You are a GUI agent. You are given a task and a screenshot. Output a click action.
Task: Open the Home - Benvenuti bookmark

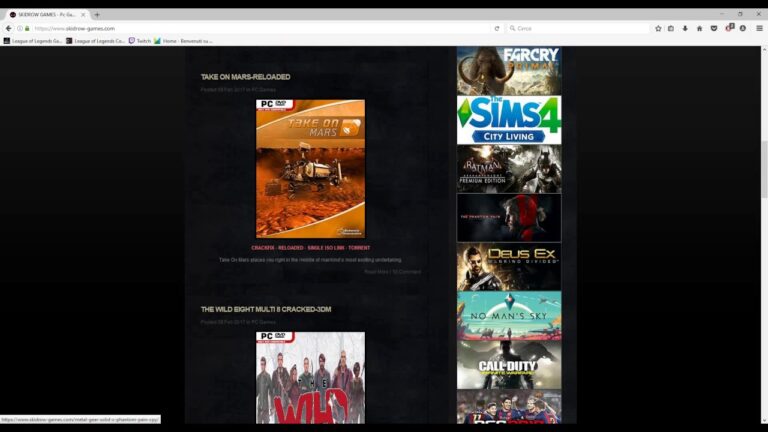(x=183, y=41)
